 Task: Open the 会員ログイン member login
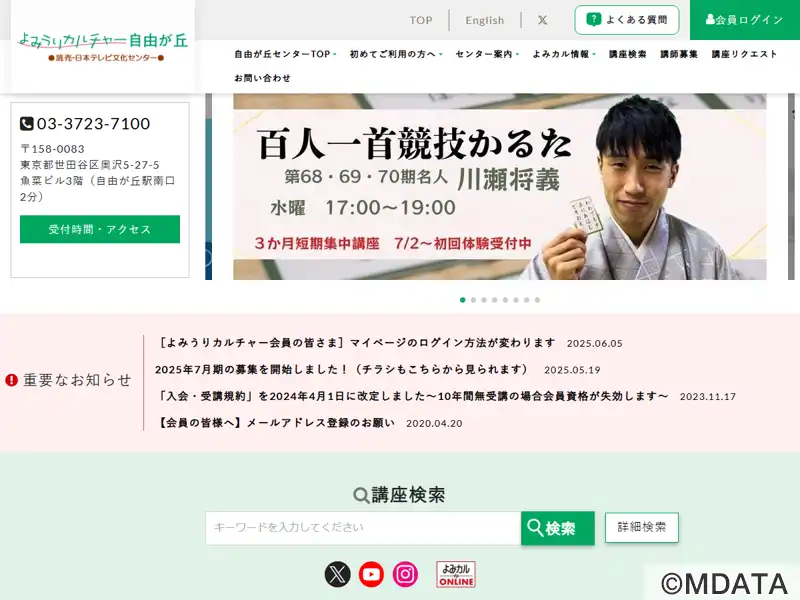(x=744, y=20)
